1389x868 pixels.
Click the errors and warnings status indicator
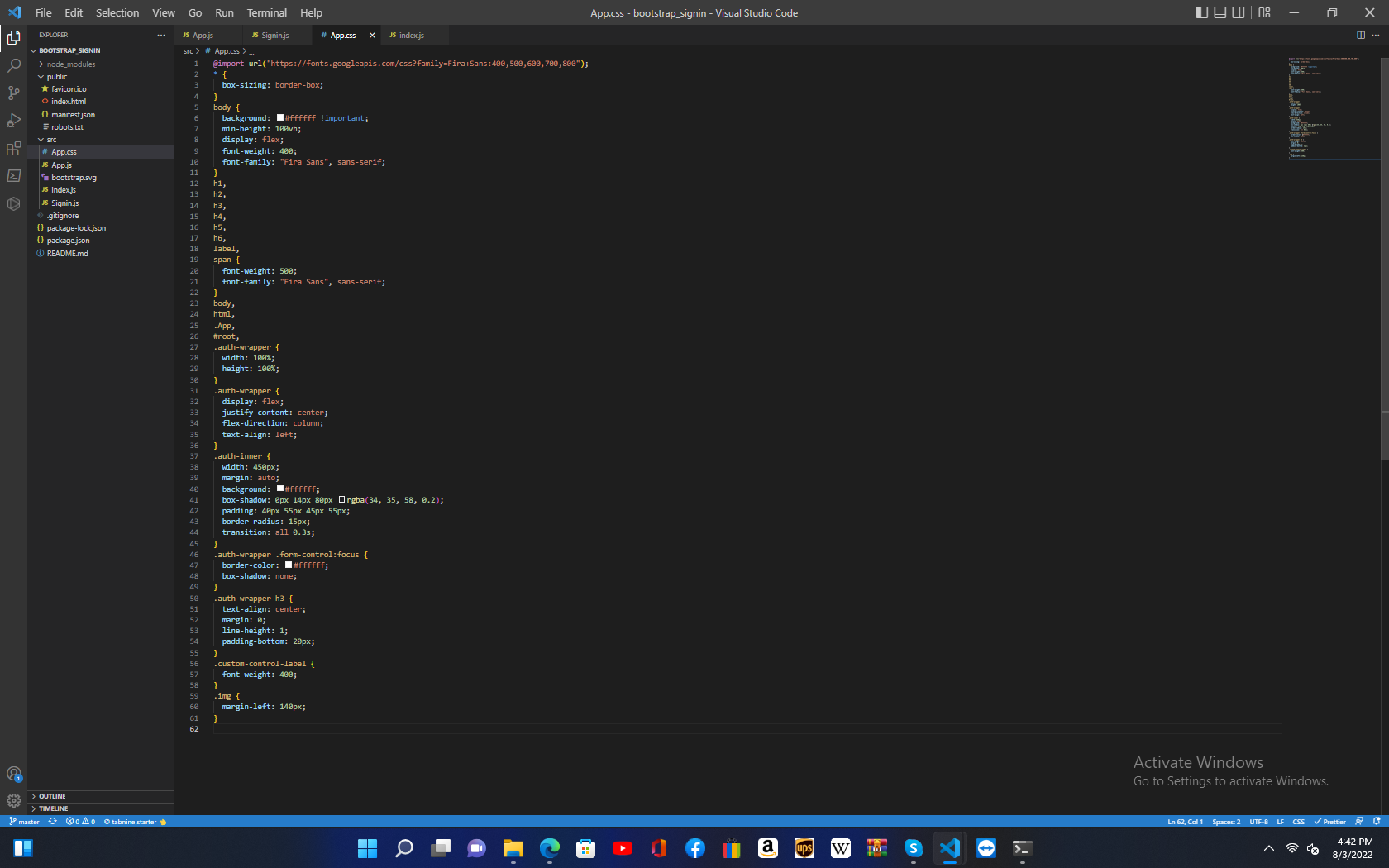pos(79,822)
